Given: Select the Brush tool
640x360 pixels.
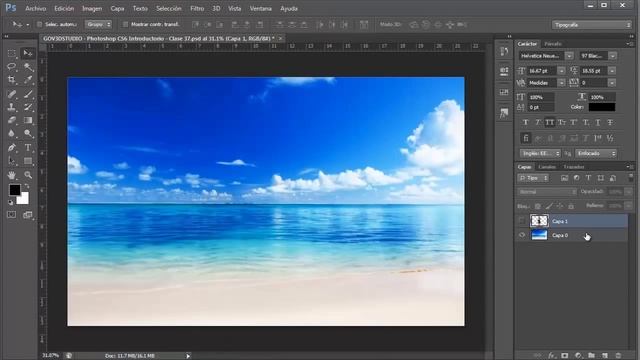Looking at the screenshot, I should pyautogui.click(x=28, y=94).
